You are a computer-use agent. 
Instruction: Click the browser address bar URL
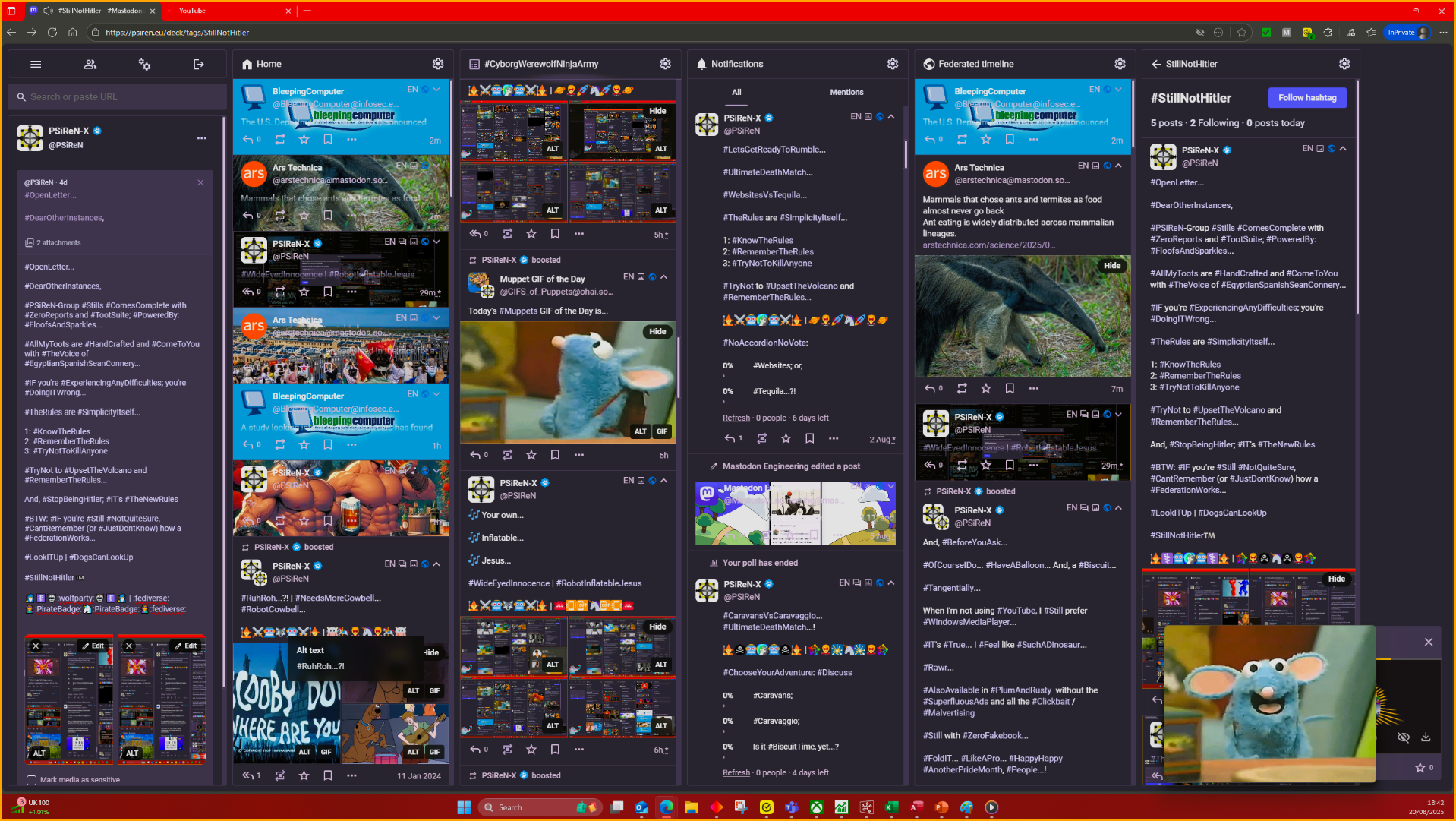pyautogui.click(x=178, y=33)
